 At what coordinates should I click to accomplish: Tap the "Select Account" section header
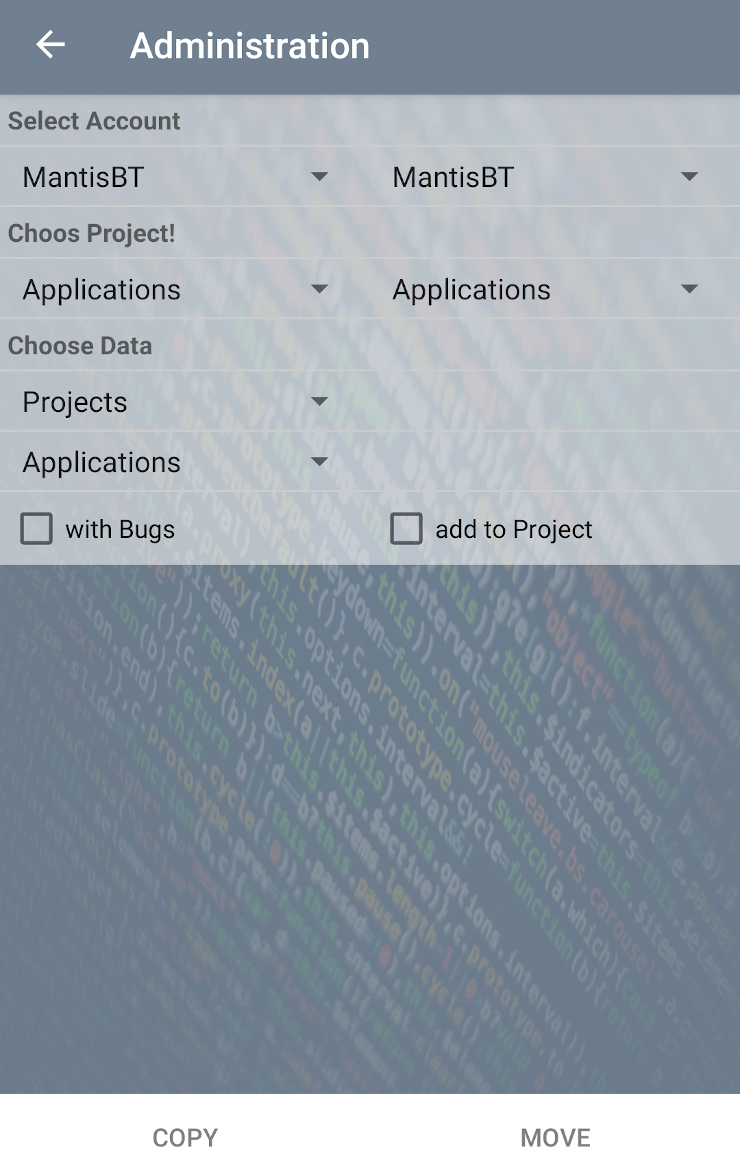coord(94,121)
